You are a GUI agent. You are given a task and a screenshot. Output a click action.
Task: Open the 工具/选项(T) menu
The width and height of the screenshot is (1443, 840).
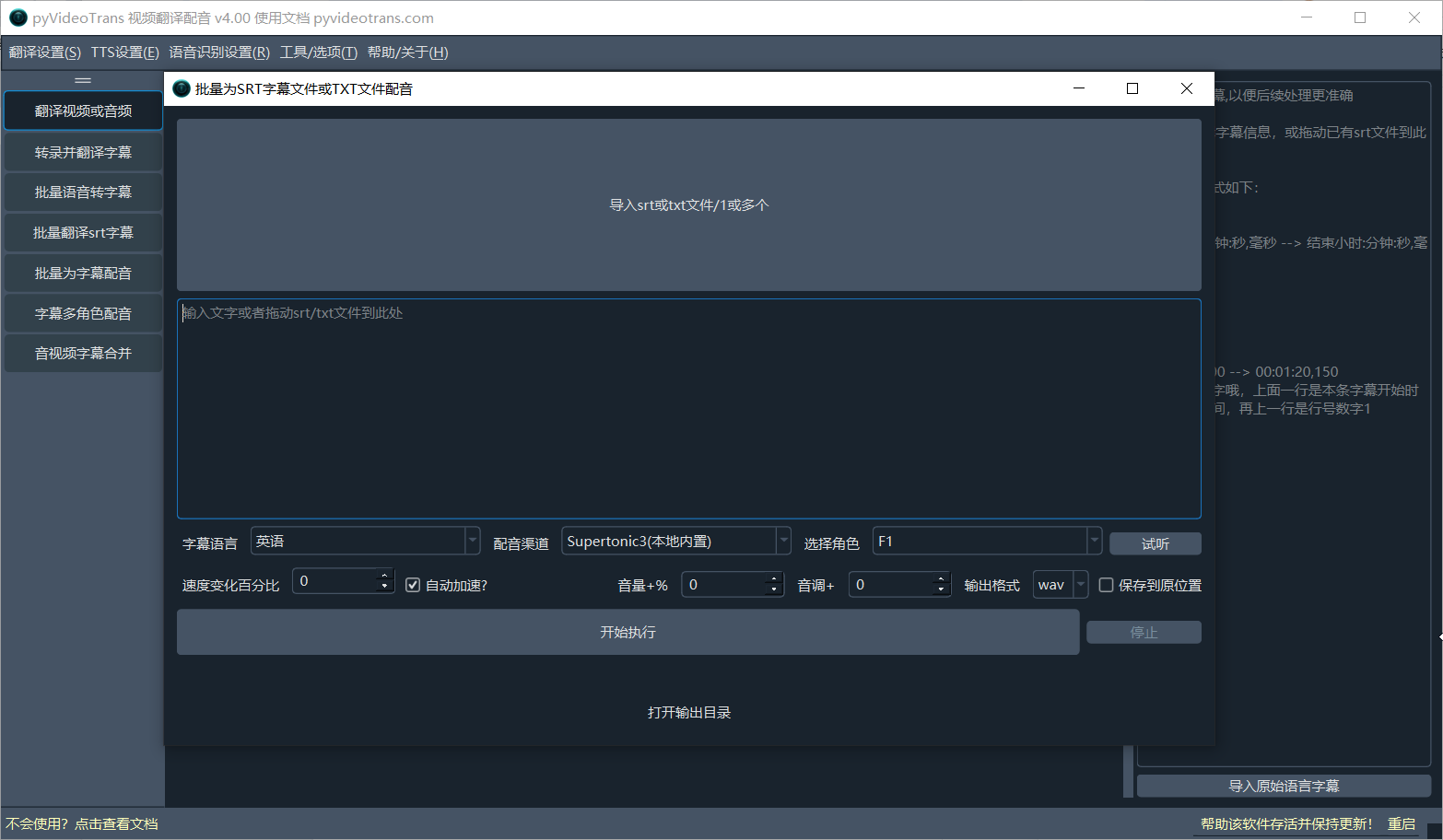319,52
